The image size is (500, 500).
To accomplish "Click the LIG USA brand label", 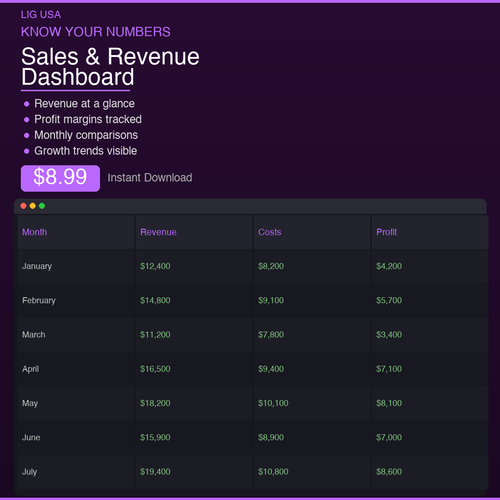I will tap(41, 15).
